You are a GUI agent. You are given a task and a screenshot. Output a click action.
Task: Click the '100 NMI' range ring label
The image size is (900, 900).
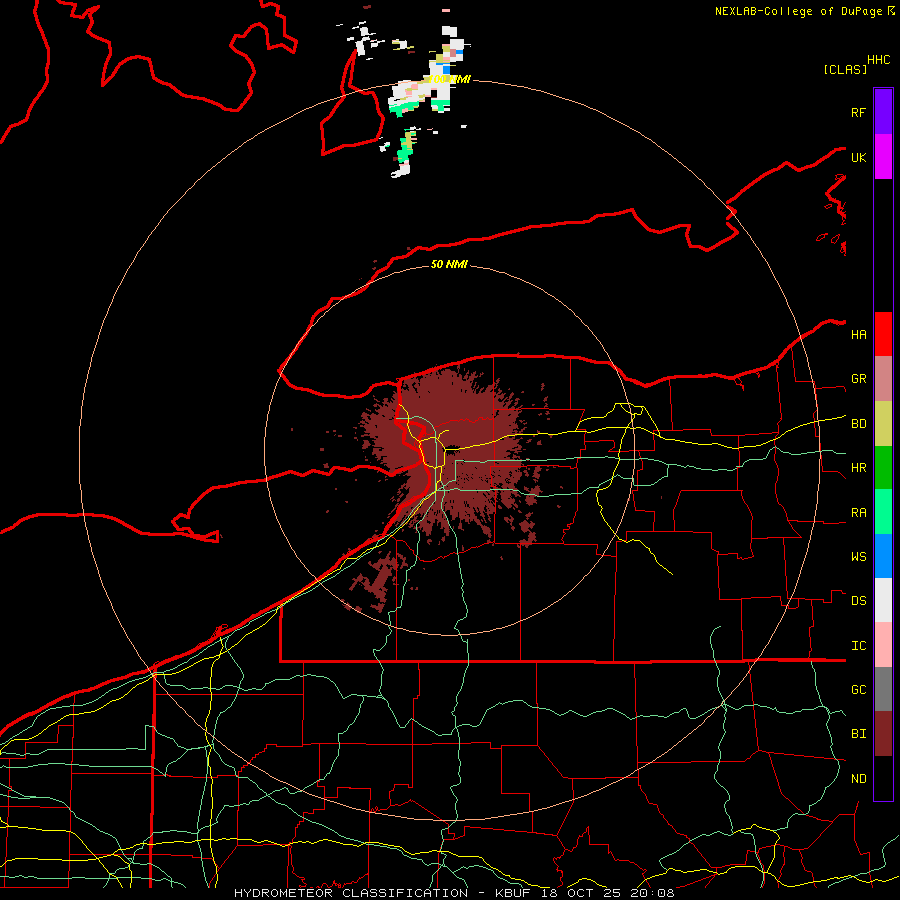(x=449, y=79)
